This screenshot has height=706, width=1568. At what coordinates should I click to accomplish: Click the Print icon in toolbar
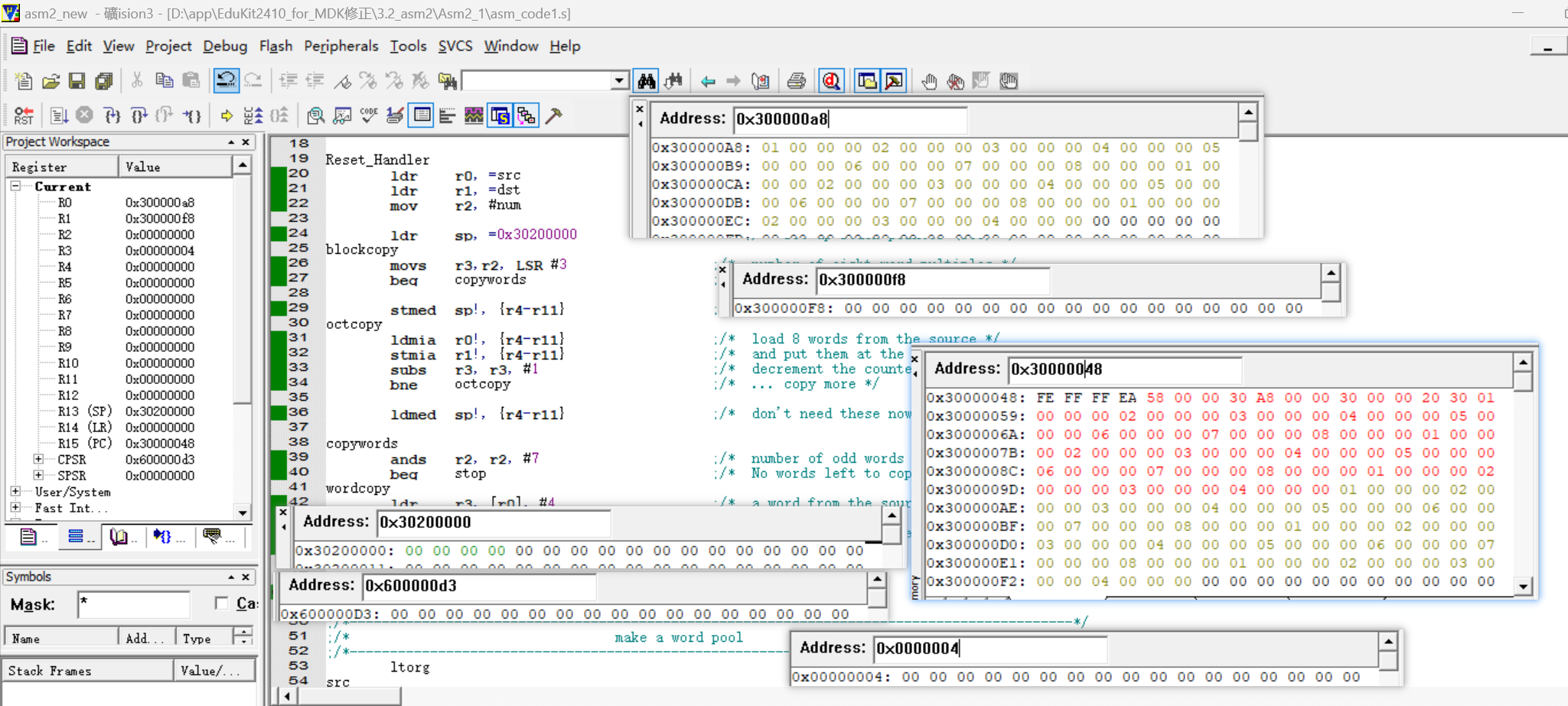tap(796, 81)
